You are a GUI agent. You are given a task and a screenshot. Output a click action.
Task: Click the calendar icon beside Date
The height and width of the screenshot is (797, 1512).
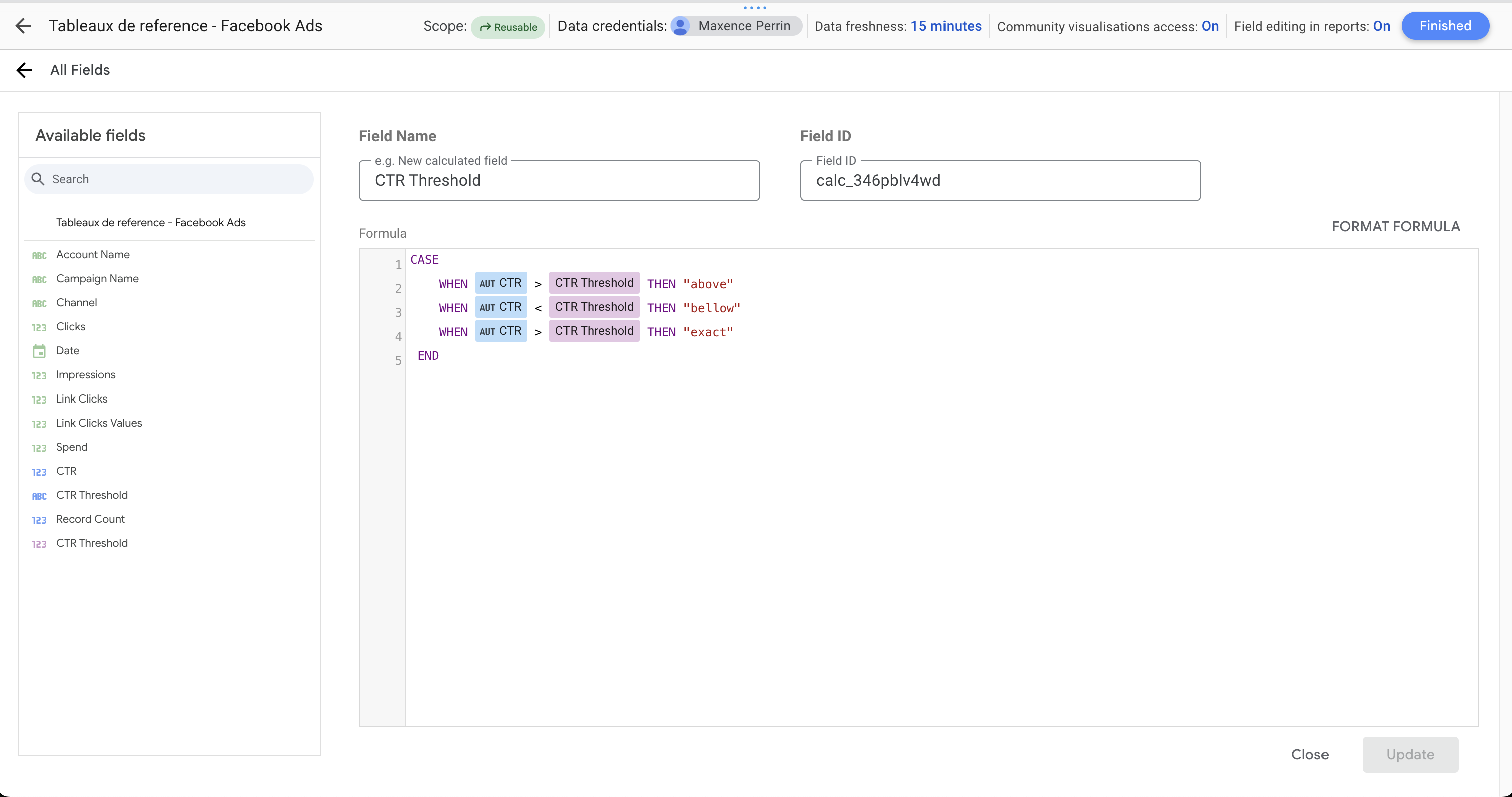(x=39, y=350)
